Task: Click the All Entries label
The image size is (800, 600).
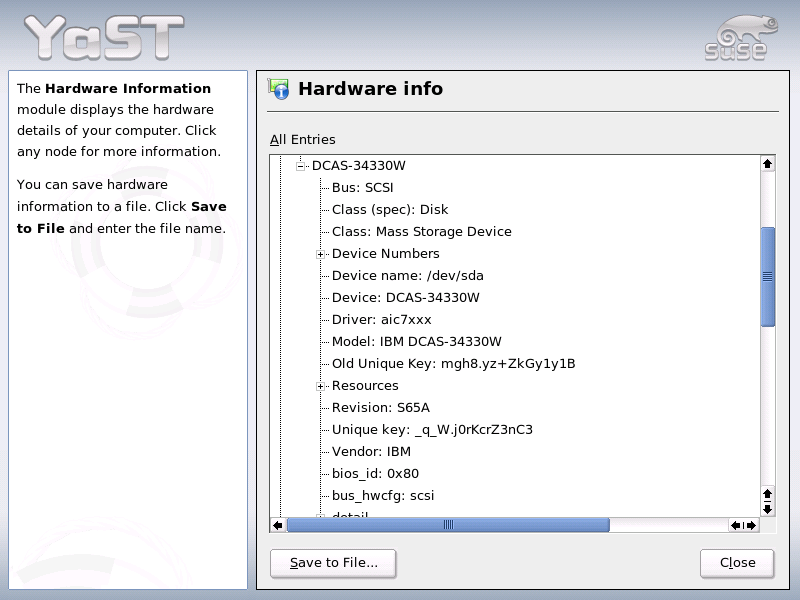Action: click(303, 140)
